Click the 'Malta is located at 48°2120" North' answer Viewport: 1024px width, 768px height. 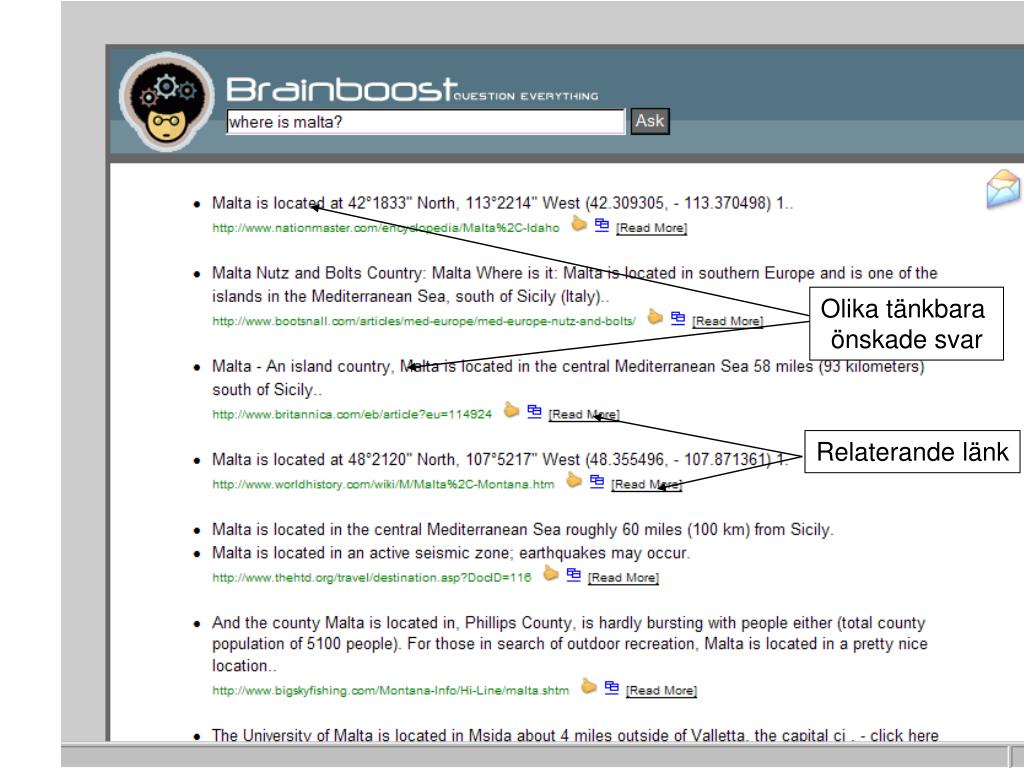coord(500,460)
